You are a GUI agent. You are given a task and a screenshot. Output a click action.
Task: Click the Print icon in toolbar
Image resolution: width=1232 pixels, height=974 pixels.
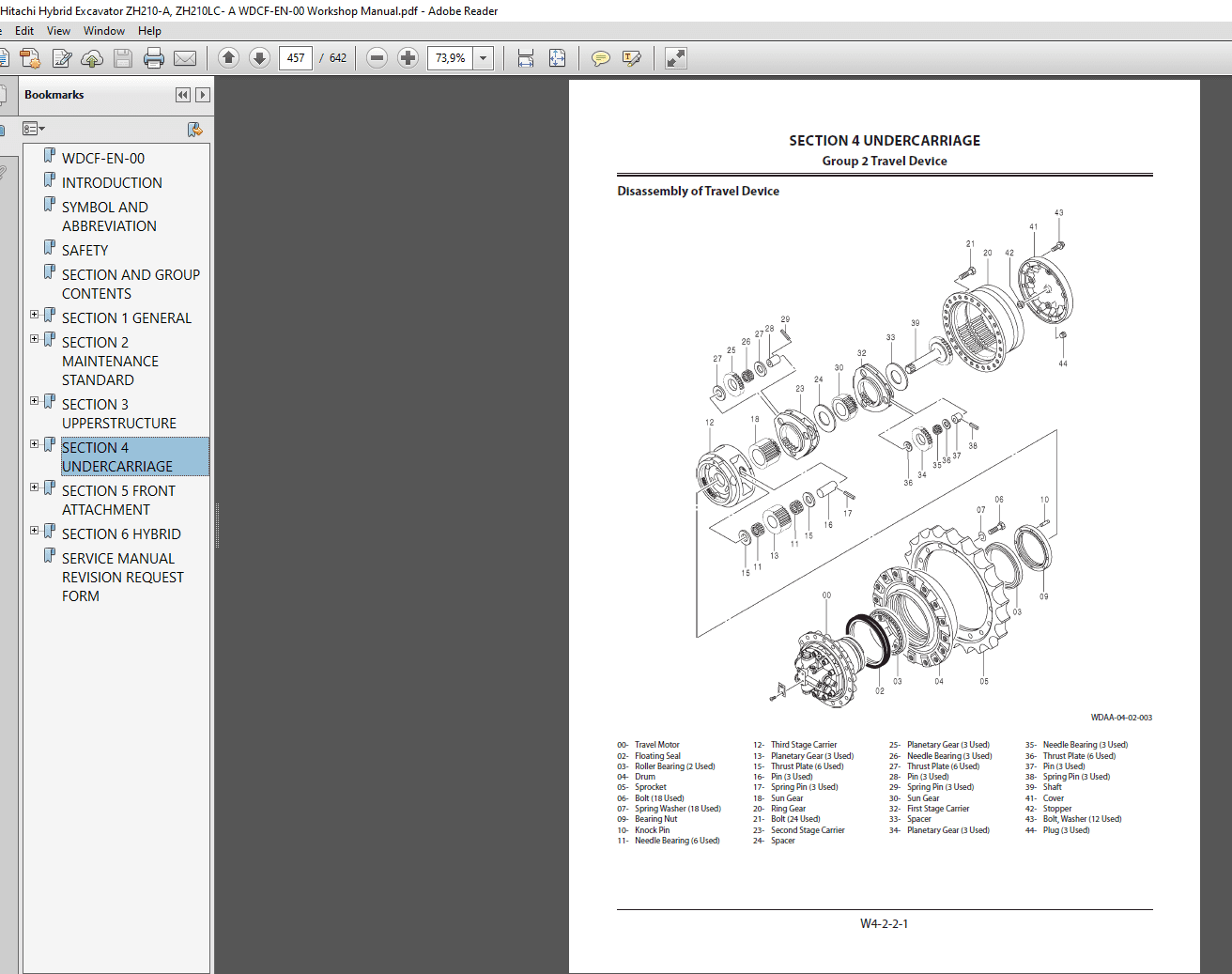pyautogui.click(x=154, y=58)
